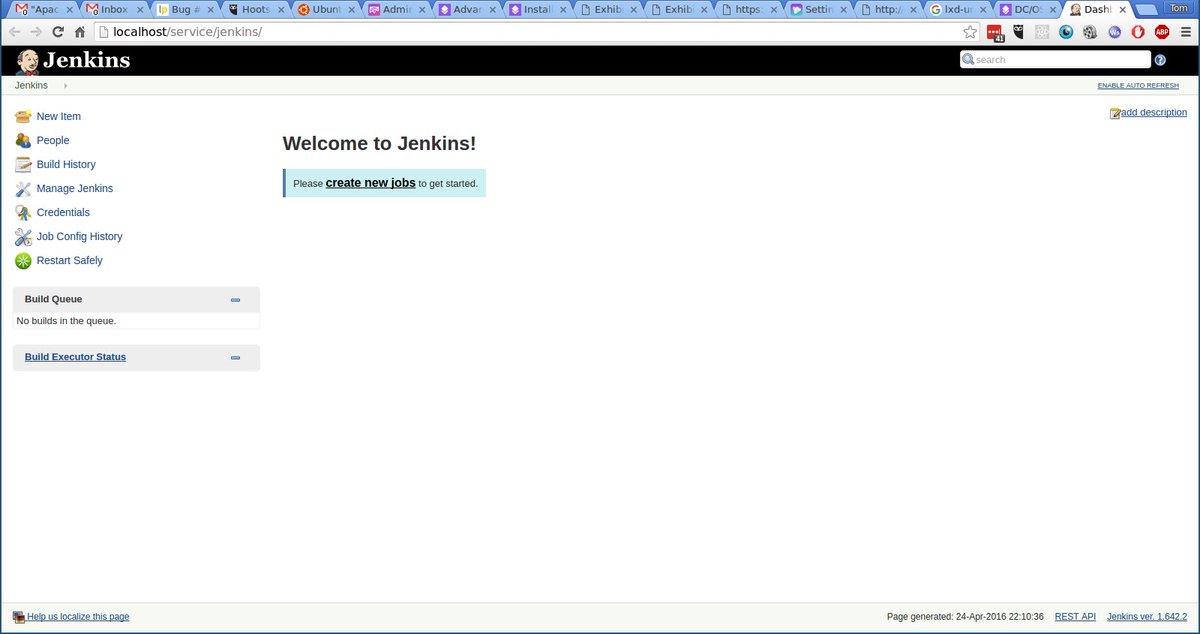Click the Build Queue panel title
This screenshot has width=1200, height=634.
tap(54, 299)
